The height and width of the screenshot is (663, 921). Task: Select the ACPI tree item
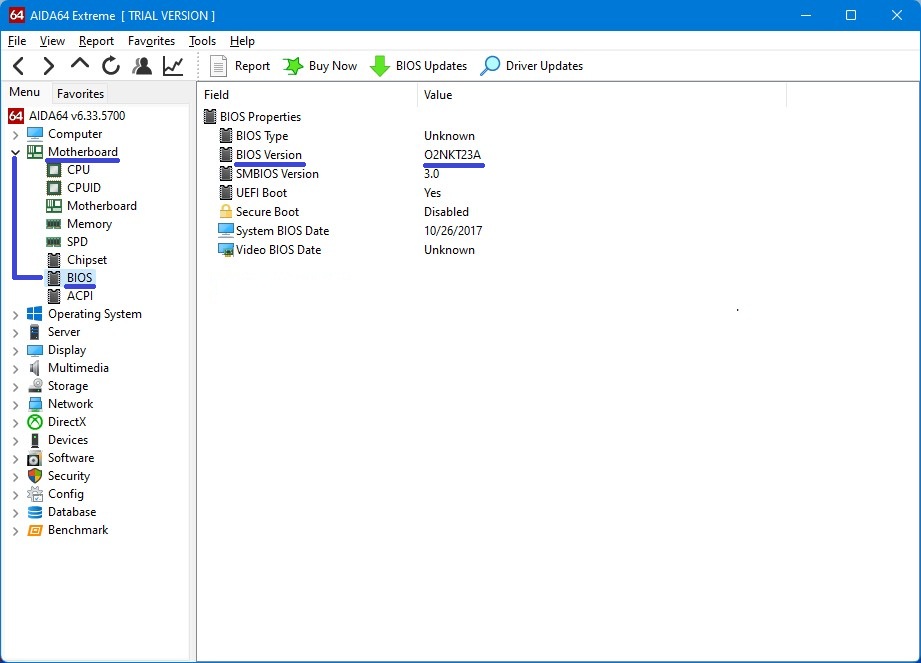pyautogui.click(x=79, y=296)
